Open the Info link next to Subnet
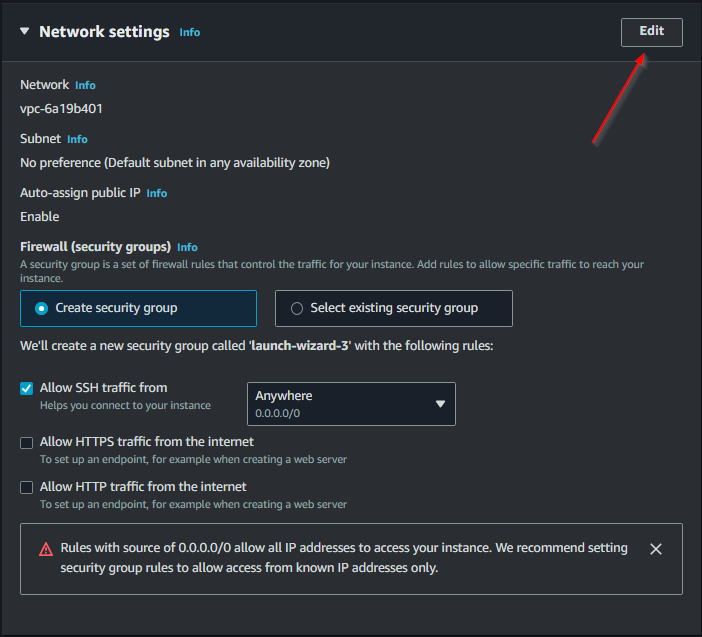This screenshot has width=702, height=637. [x=77, y=139]
